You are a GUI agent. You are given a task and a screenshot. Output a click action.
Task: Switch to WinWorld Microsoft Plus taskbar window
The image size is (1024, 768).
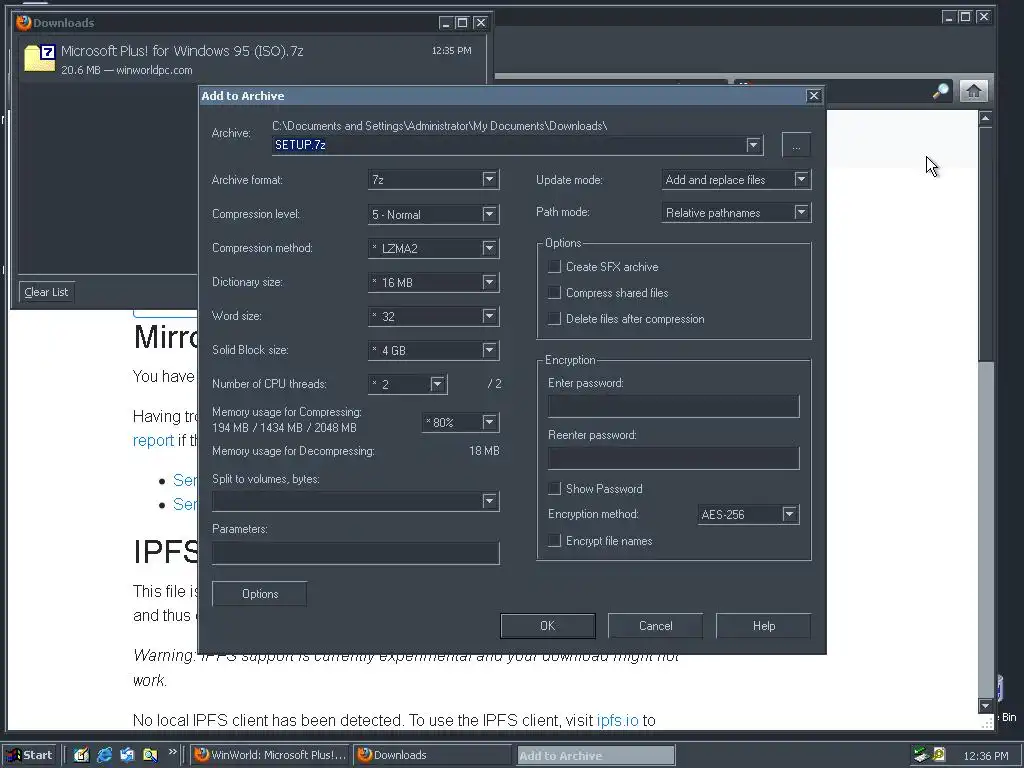pos(270,755)
